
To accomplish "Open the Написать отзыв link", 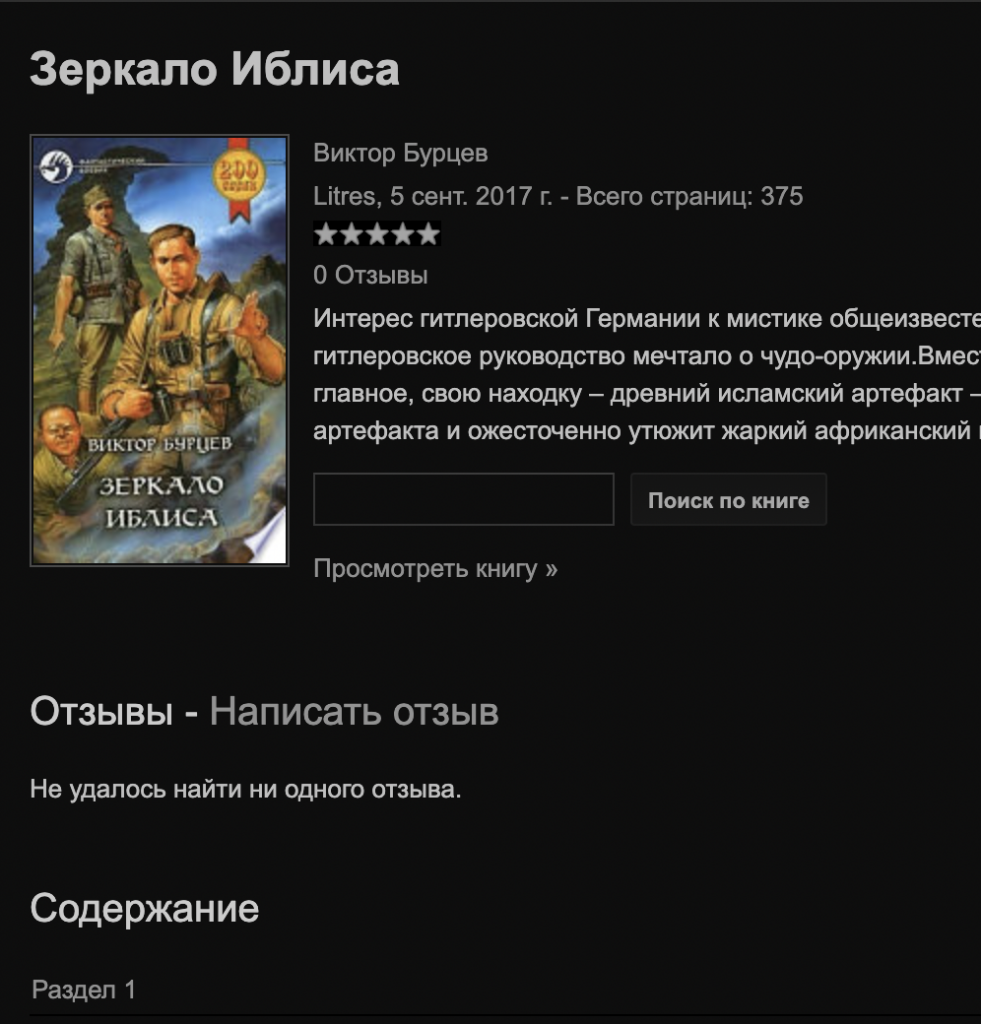I will [x=354, y=711].
